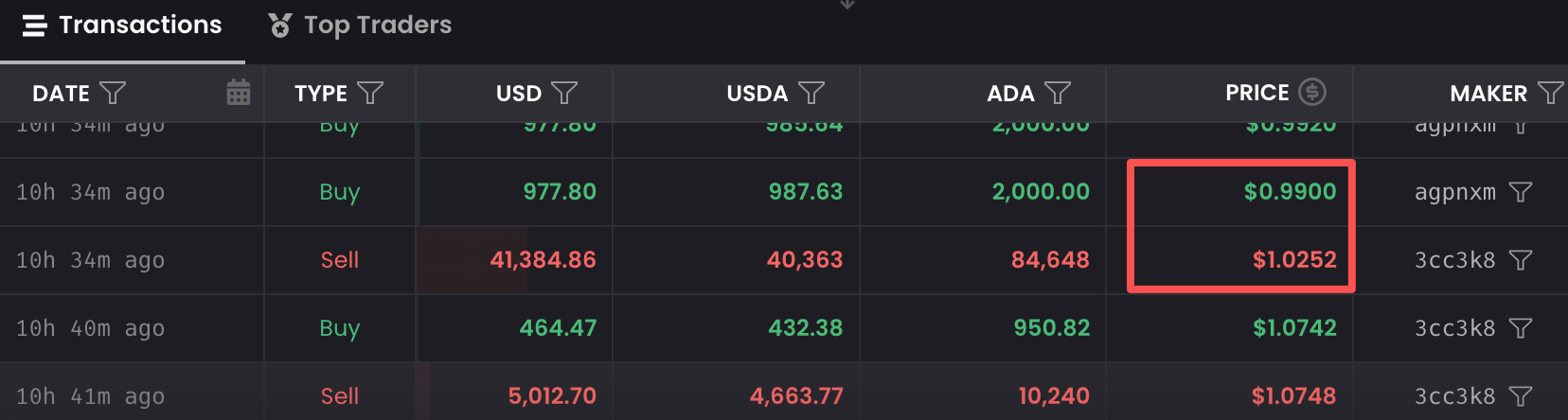The height and width of the screenshot is (420, 1568).
Task: Select the $0.9900 price cell
Action: coord(1290,192)
